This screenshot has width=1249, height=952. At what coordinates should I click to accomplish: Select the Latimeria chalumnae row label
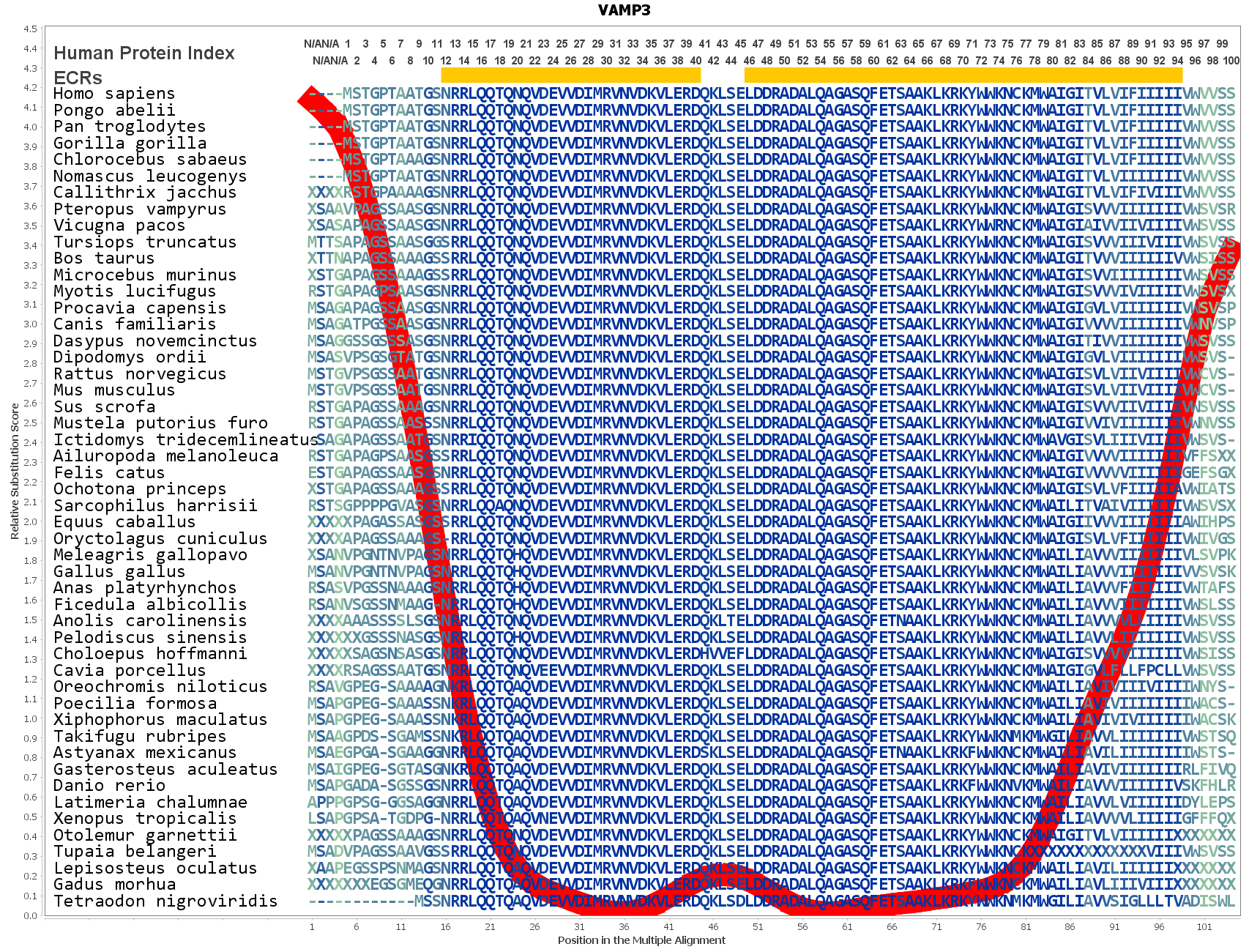(x=150, y=802)
